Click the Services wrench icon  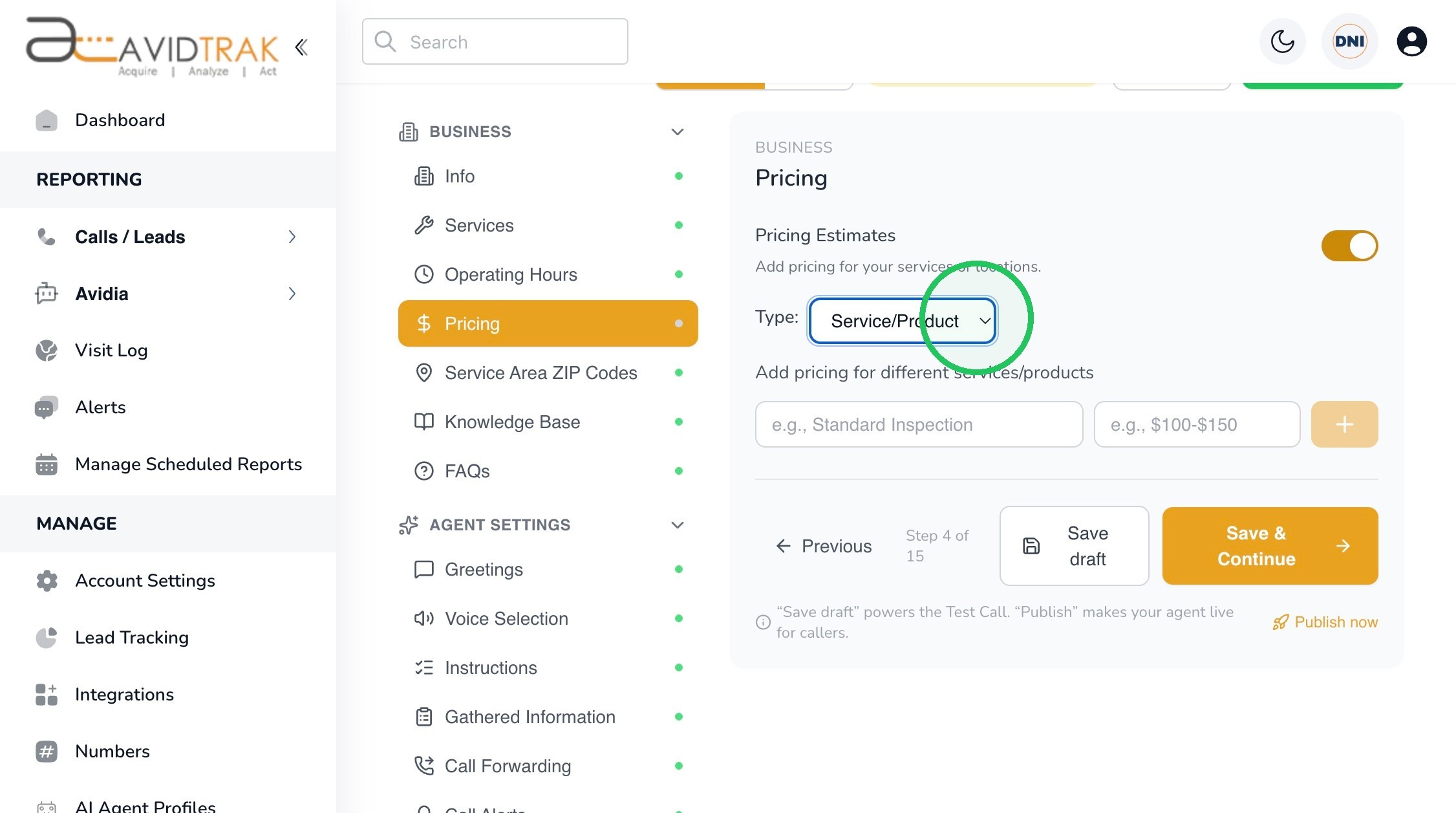click(423, 225)
